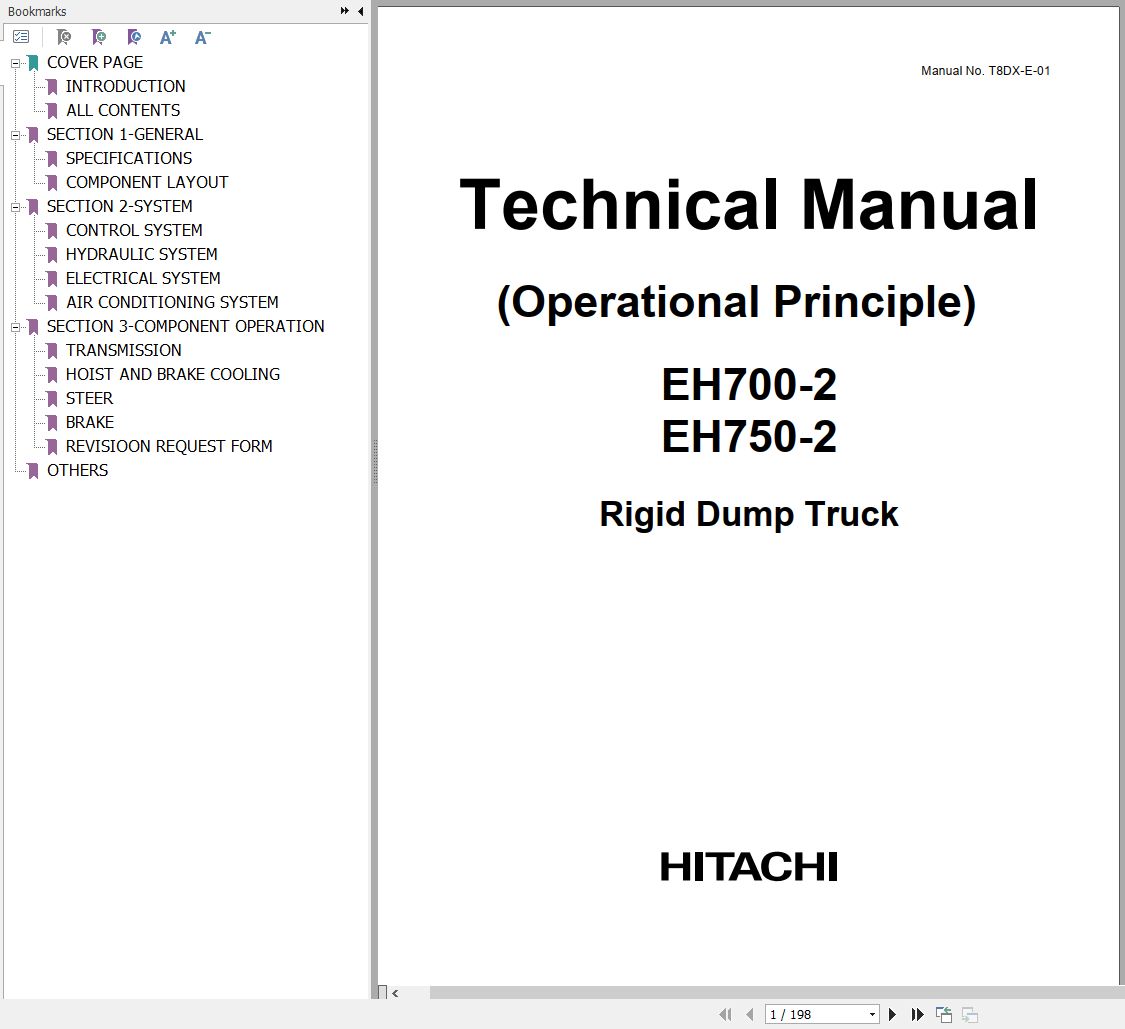Click the bookmark icon beside HYDRAULIC SYSTEM

point(52,255)
